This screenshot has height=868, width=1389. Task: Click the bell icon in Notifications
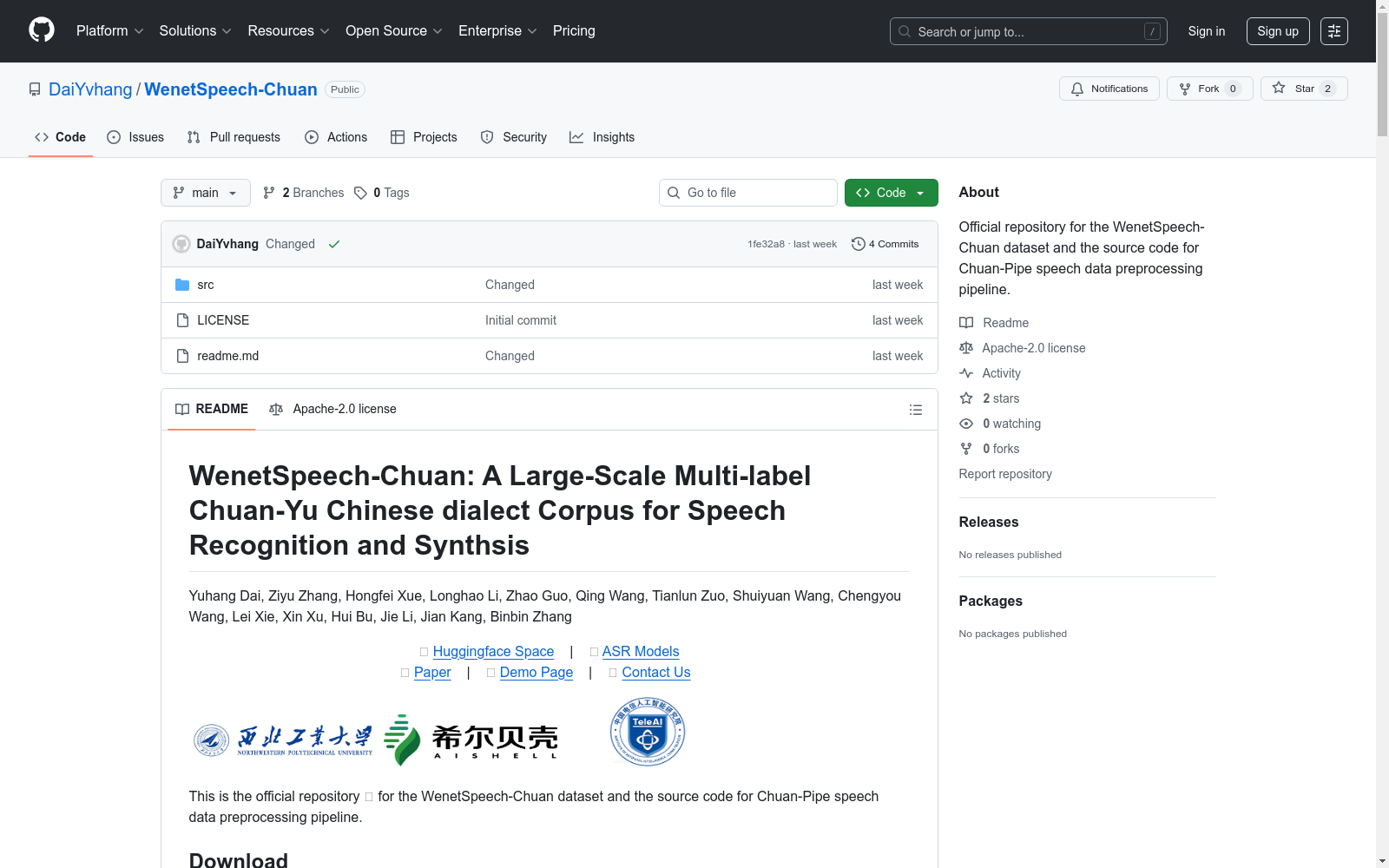coord(1077,89)
